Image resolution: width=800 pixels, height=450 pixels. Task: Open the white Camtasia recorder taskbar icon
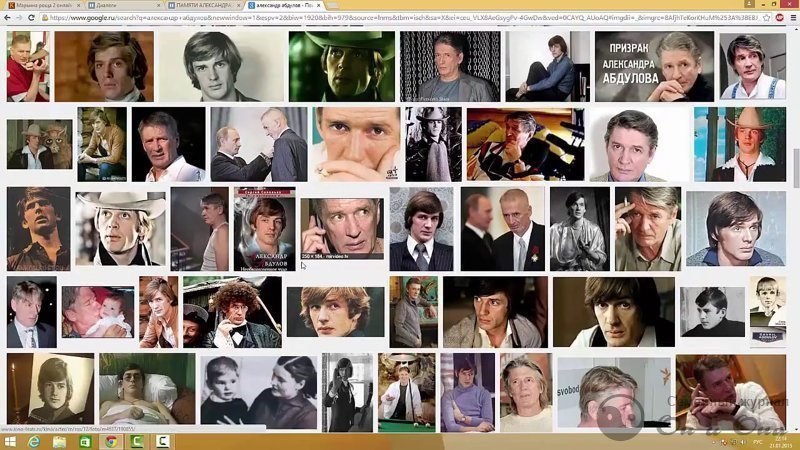[x=162, y=441]
